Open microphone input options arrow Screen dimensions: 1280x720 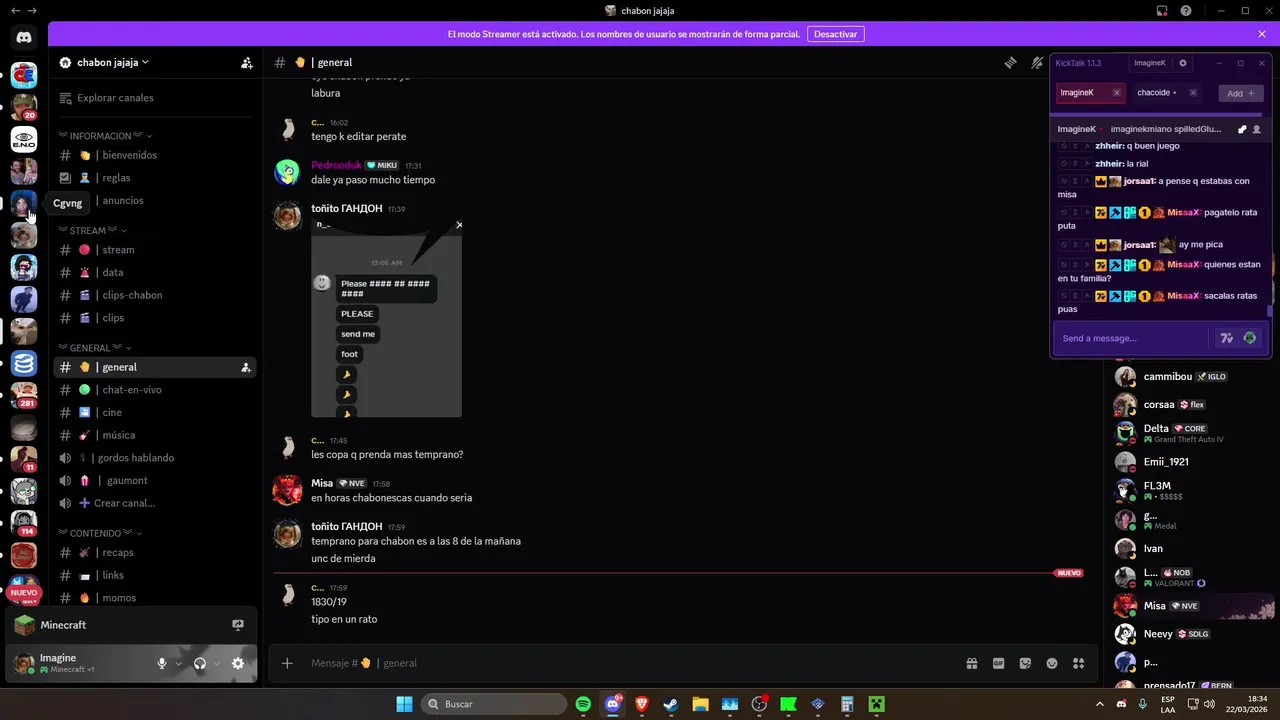179,663
